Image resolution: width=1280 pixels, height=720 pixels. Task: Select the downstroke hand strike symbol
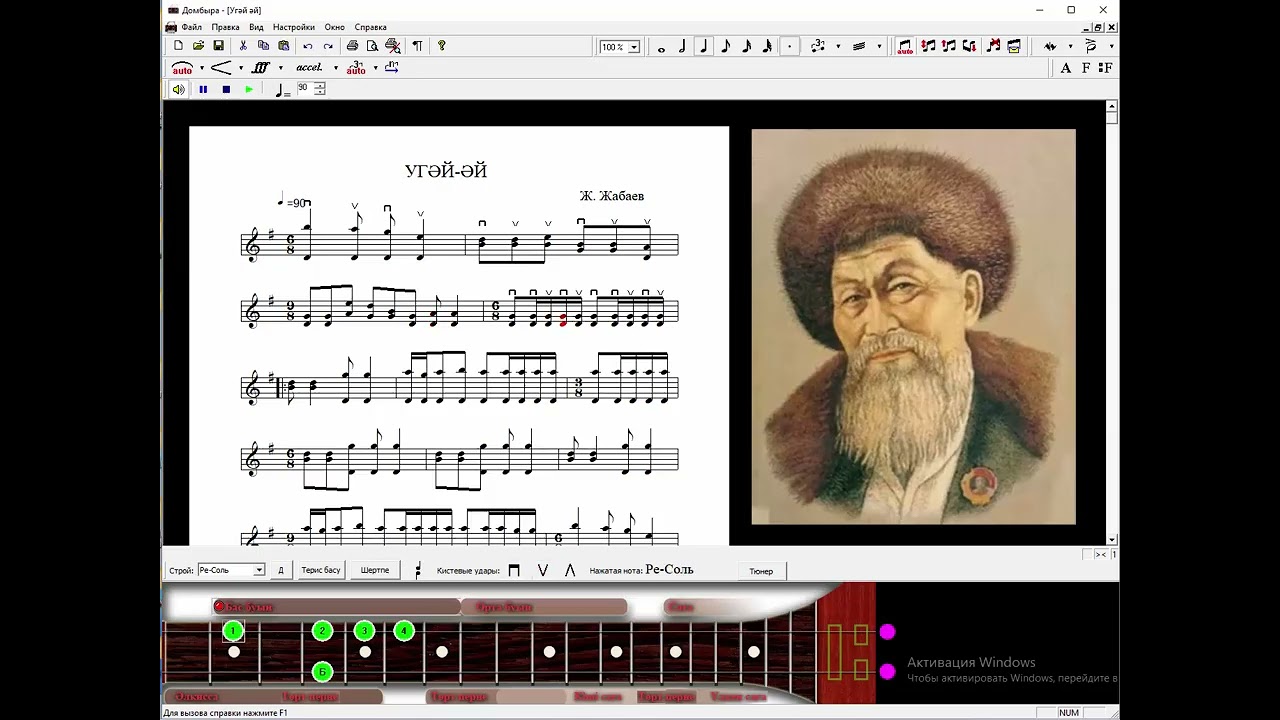(514, 570)
